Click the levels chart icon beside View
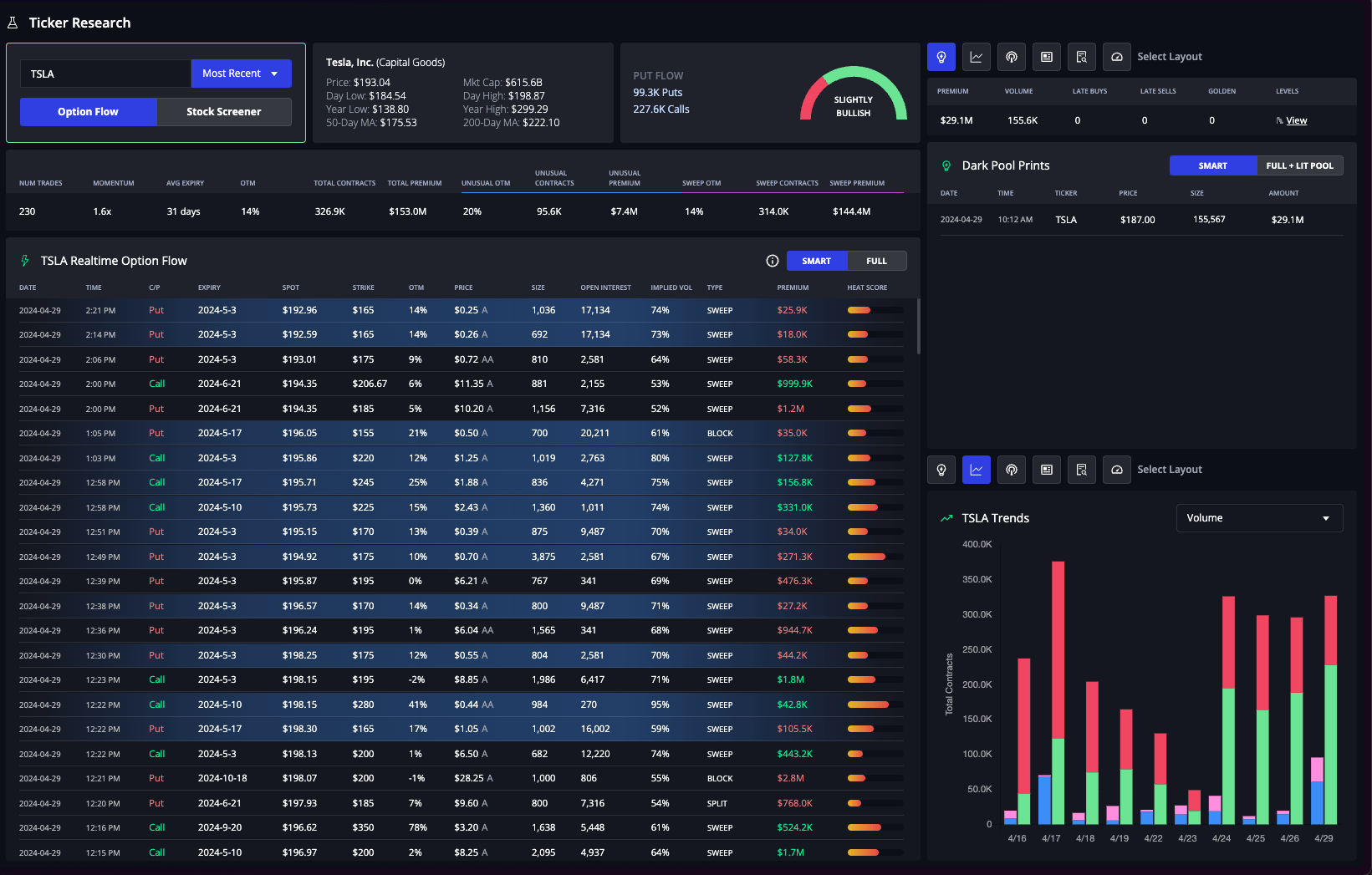 click(x=1279, y=120)
